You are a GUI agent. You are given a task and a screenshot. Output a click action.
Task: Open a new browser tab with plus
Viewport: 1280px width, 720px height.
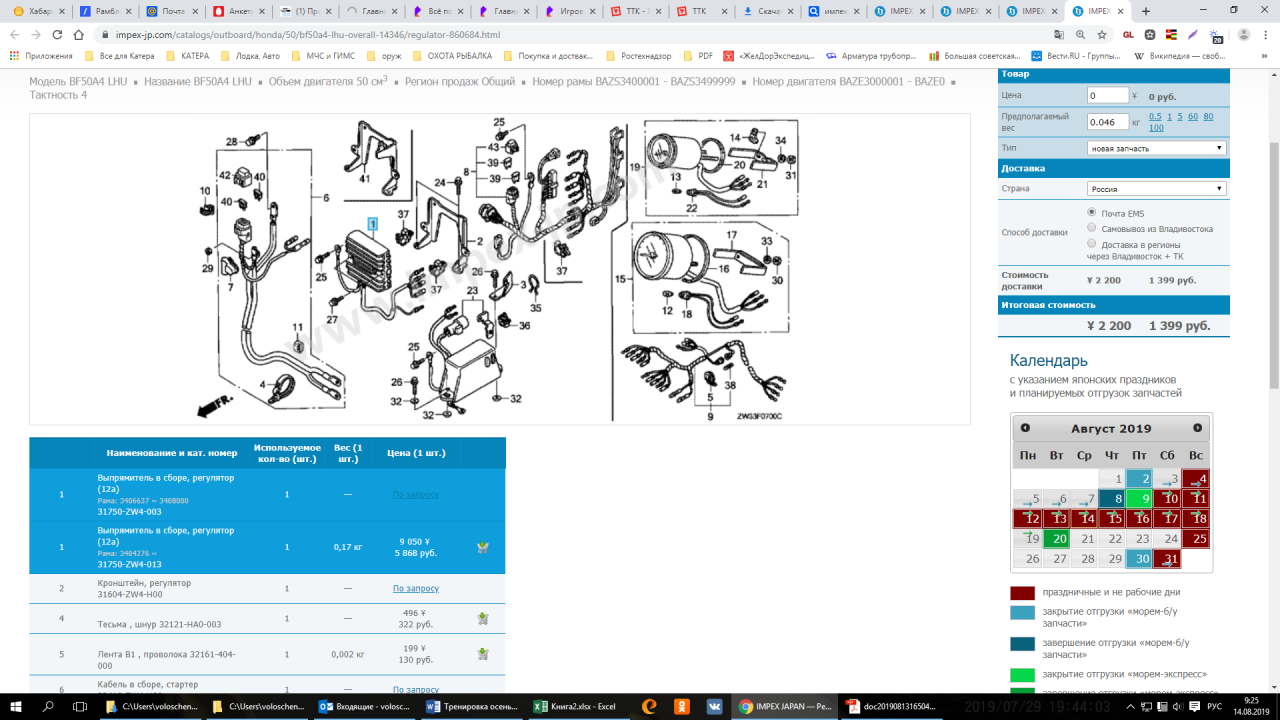click(1146, 11)
